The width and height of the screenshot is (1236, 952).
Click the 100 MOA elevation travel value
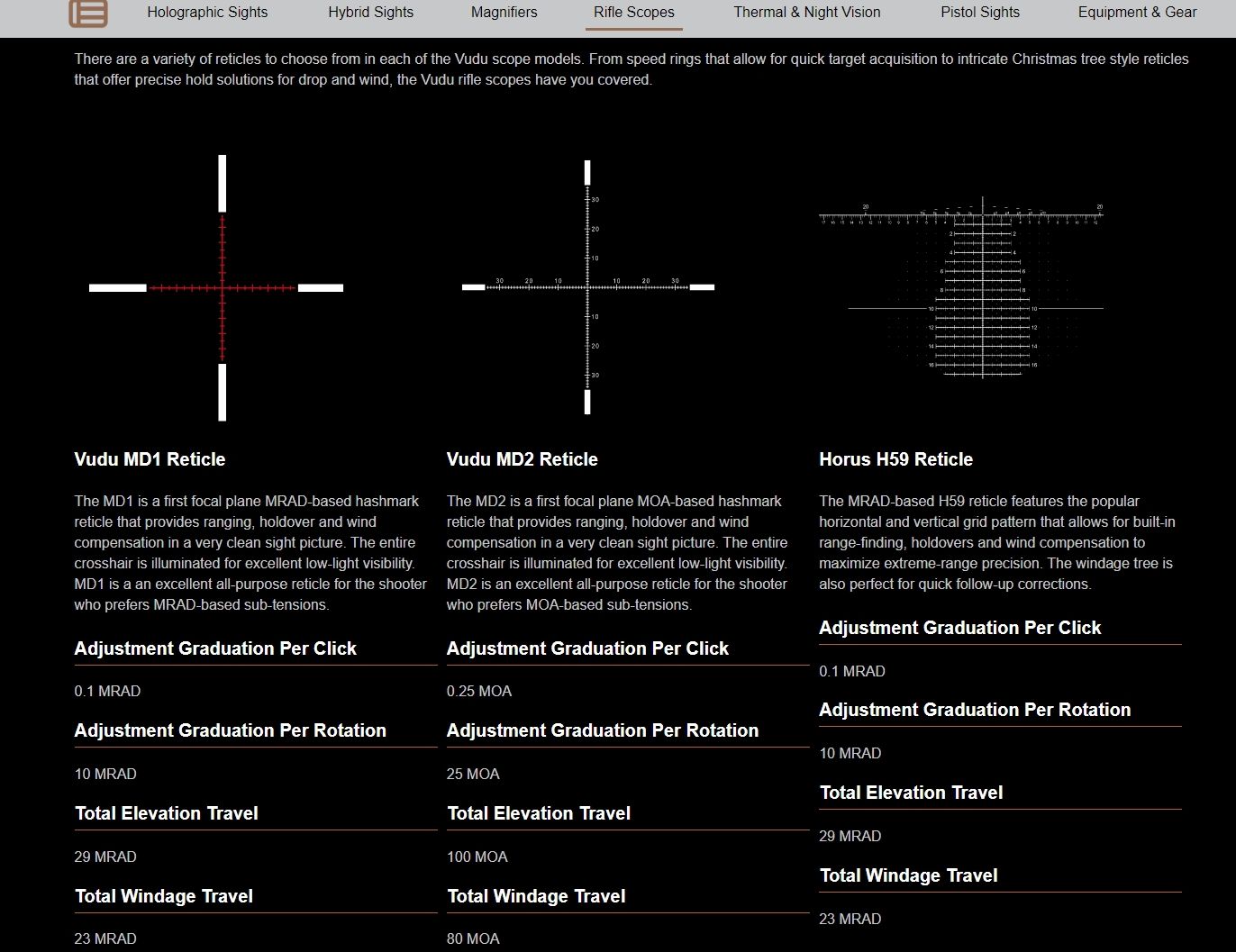[477, 857]
